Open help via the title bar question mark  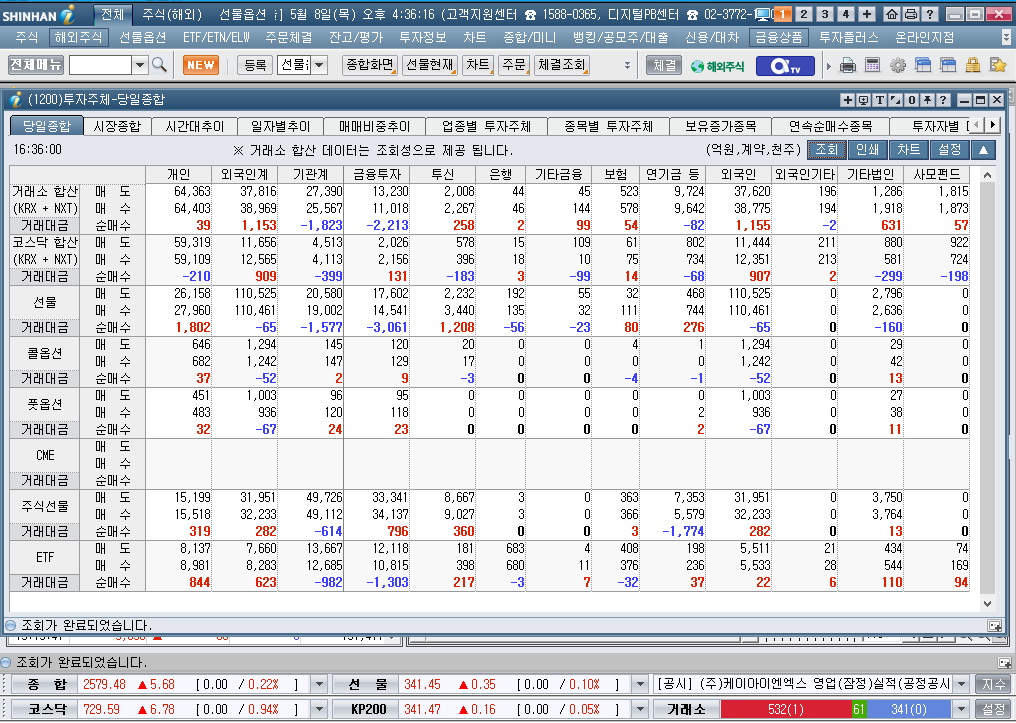(x=930, y=14)
